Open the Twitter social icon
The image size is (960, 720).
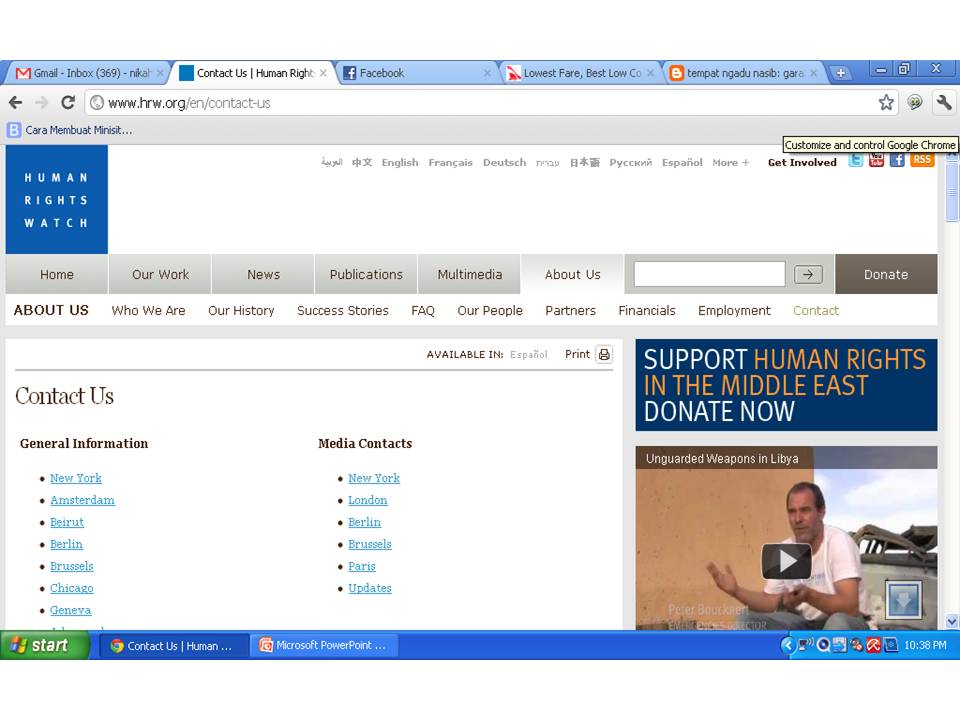(856, 160)
